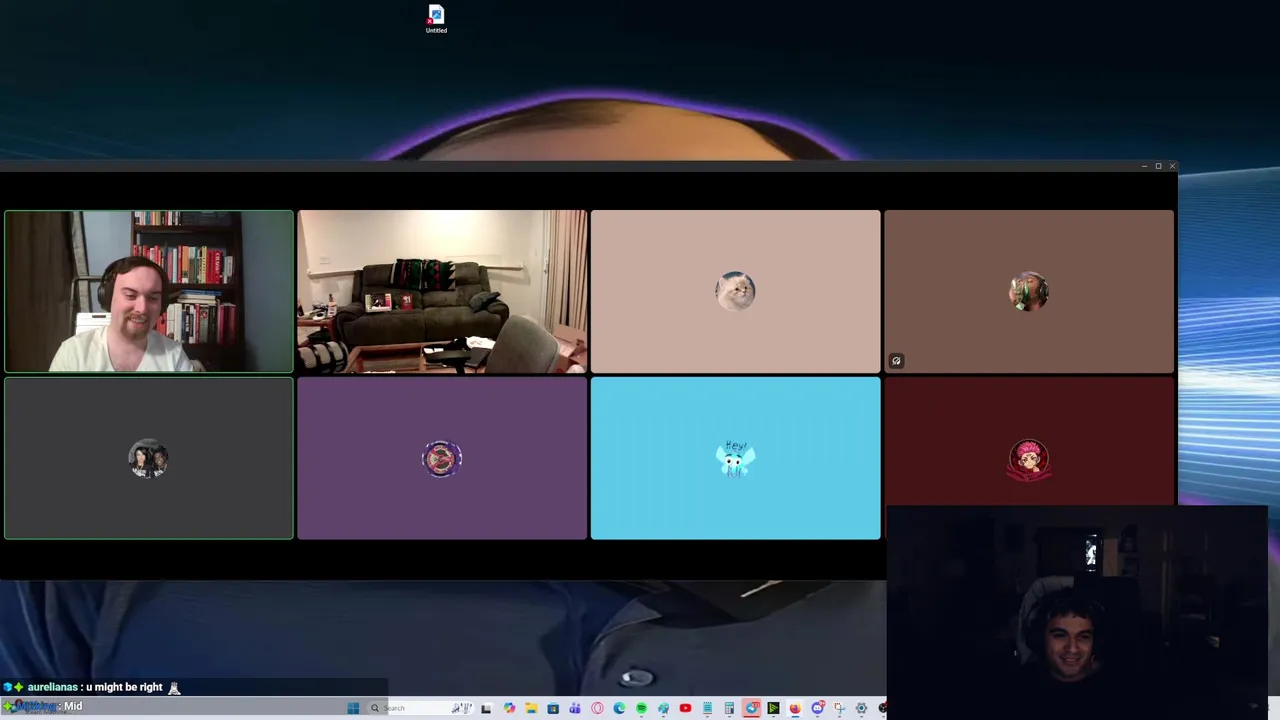Screen dimensions: 1280x720
Task: Switch to the highlighted red-badged call app
Action: (x=752, y=708)
